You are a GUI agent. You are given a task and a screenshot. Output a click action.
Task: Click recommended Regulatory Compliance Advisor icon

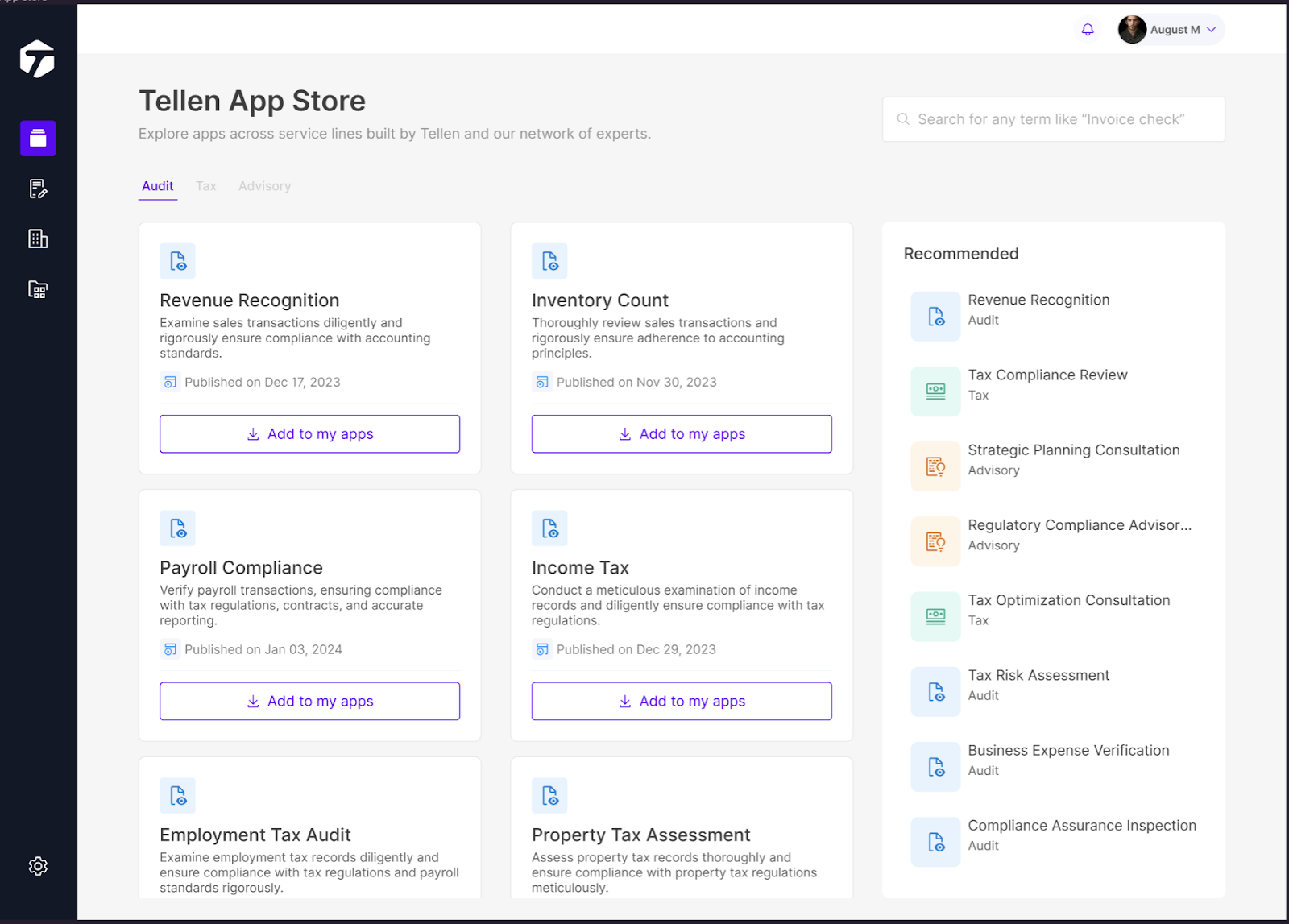coord(935,541)
